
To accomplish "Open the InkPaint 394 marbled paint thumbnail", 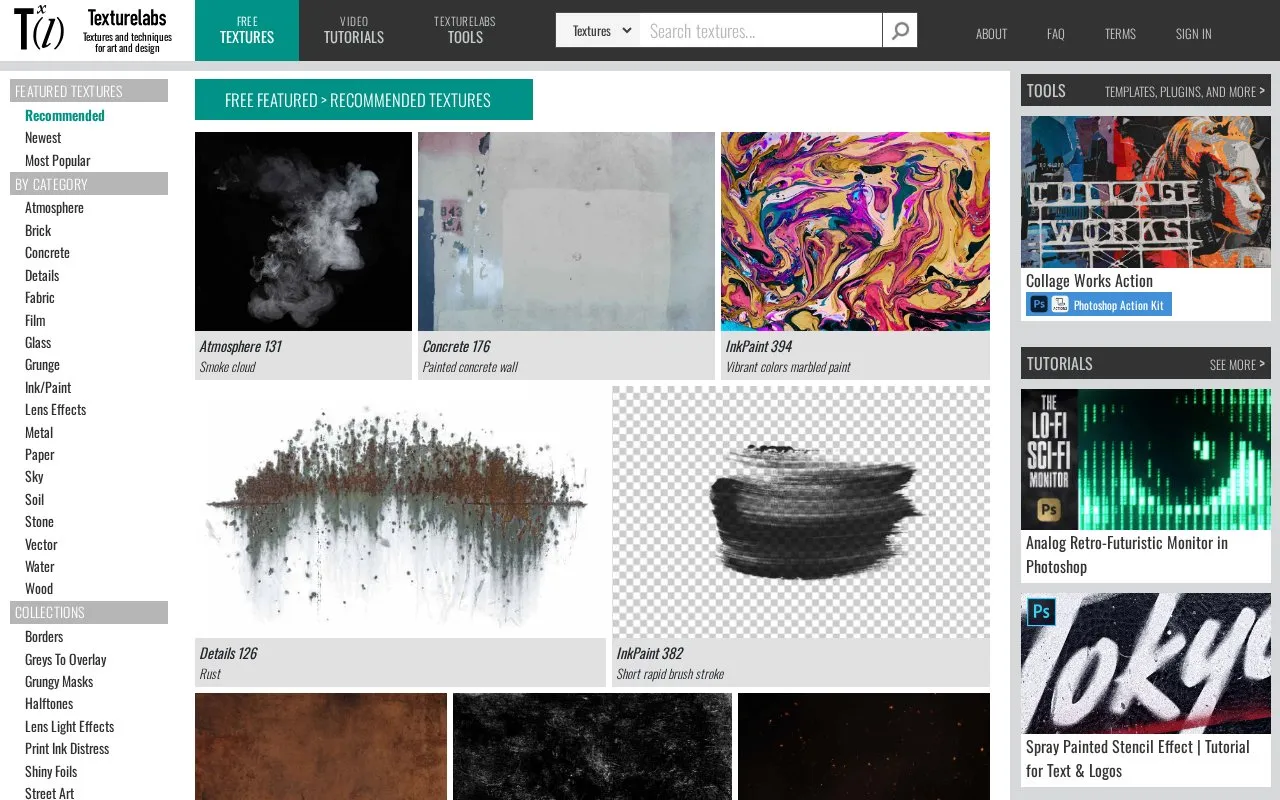I will 855,231.
